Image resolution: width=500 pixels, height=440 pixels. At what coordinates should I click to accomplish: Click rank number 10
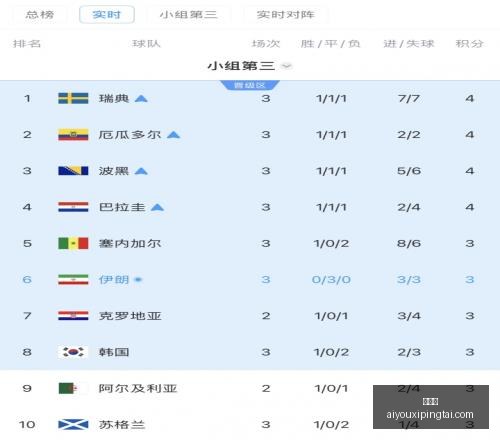click(27, 425)
